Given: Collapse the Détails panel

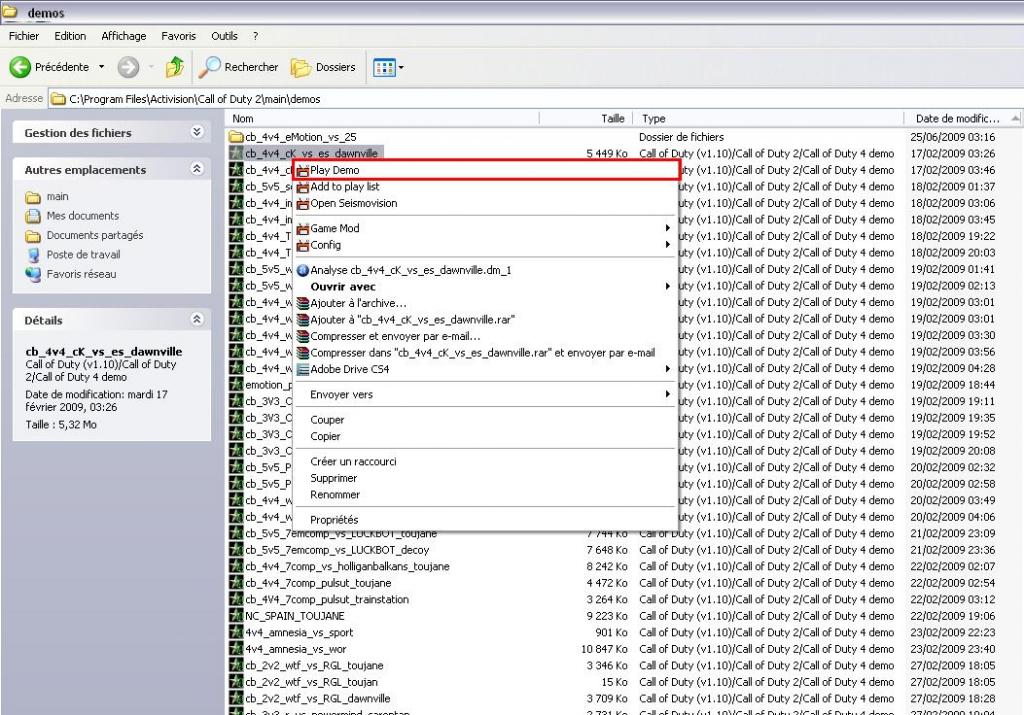Looking at the screenshot, I should [197, 319].
